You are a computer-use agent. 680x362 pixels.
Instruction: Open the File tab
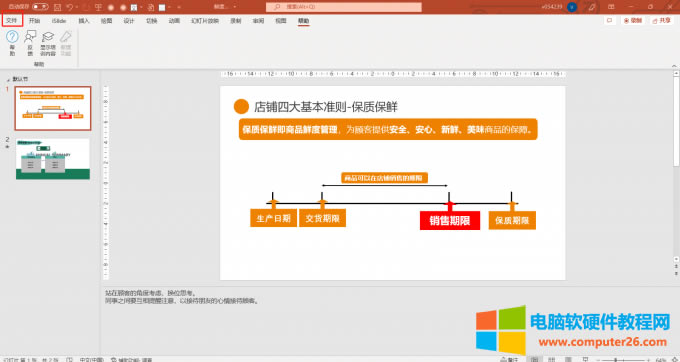coord(12,20)
